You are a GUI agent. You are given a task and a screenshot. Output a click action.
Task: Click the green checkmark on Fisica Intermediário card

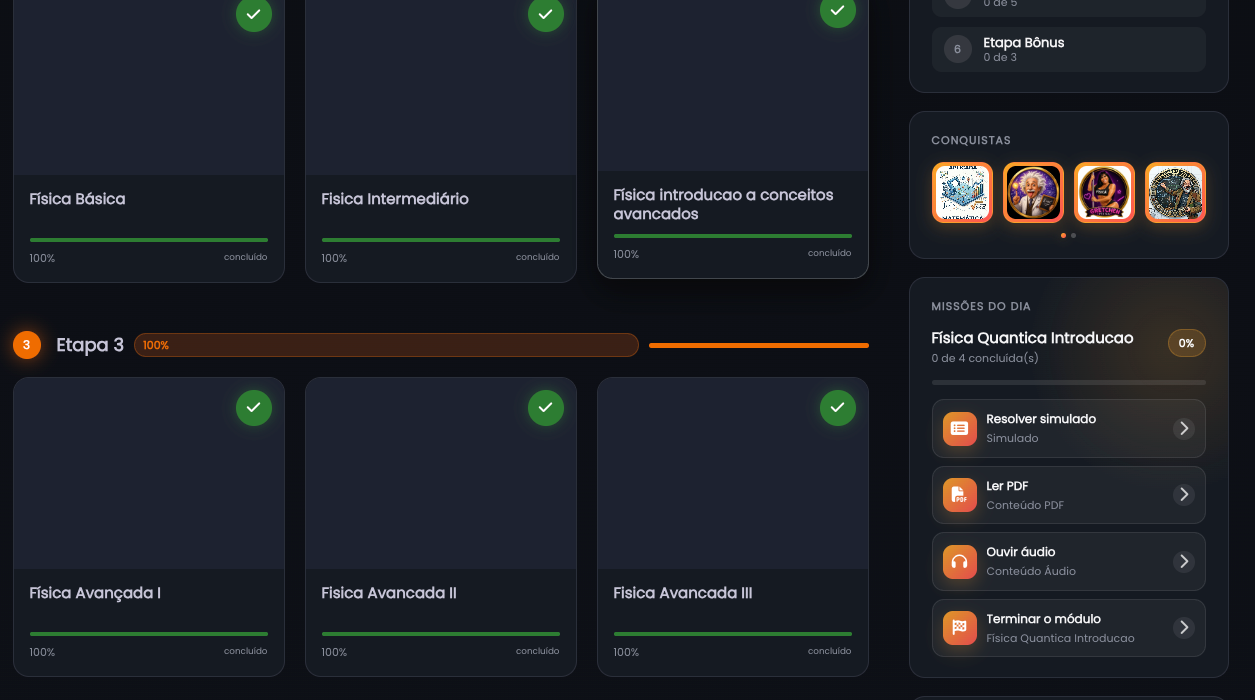coord(546,14)
